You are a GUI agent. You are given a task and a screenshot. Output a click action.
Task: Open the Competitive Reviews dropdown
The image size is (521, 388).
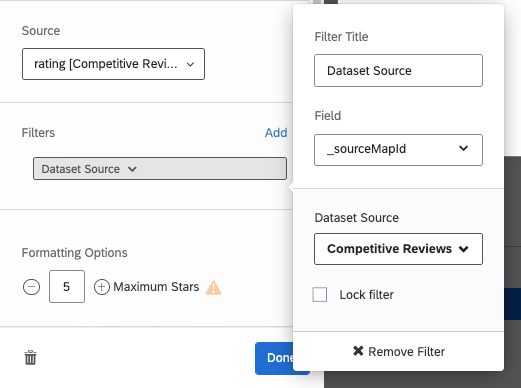(x=398, y=249)
